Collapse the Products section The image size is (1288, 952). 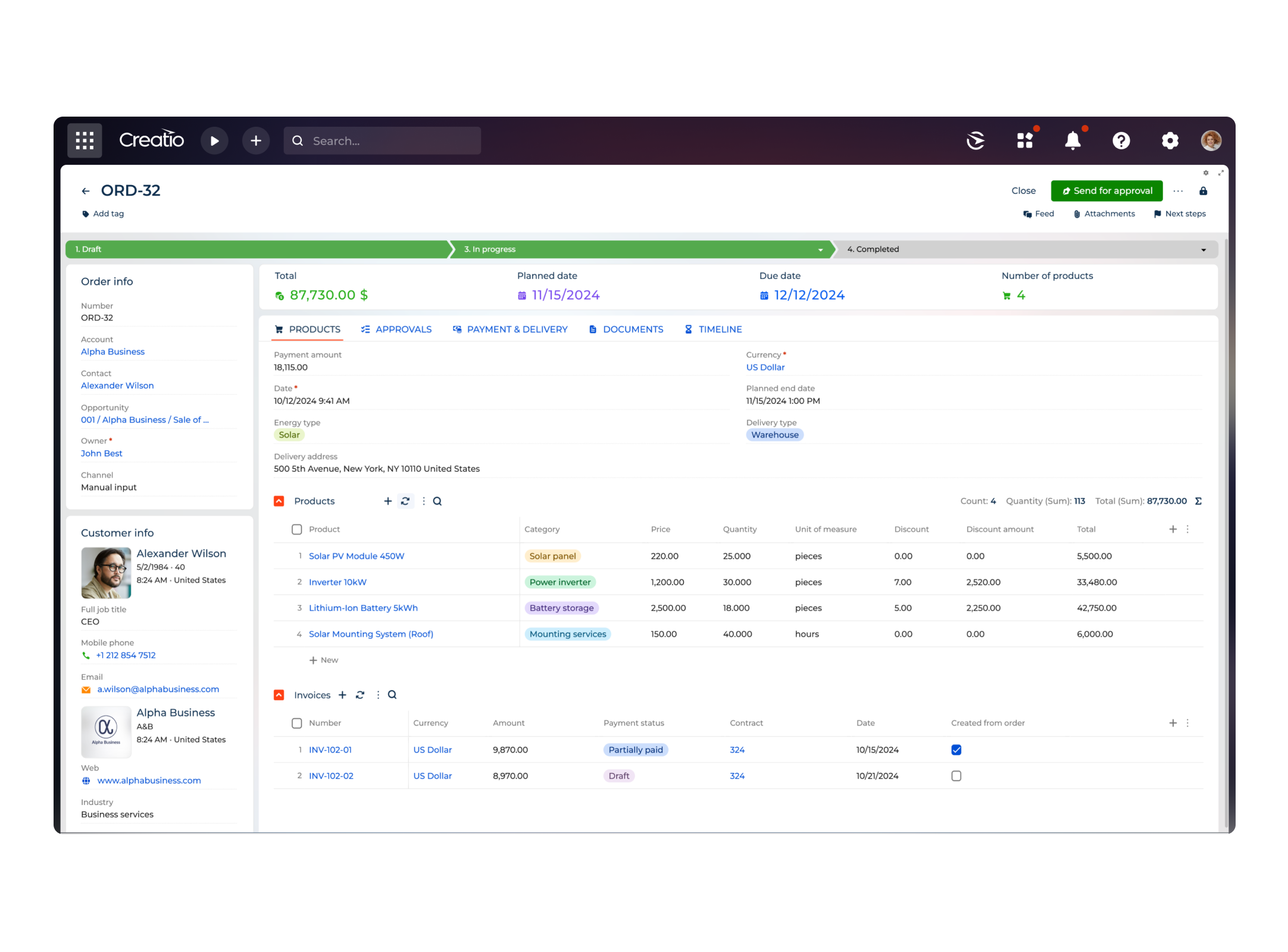pyautogui.click(x=279, y=501)
